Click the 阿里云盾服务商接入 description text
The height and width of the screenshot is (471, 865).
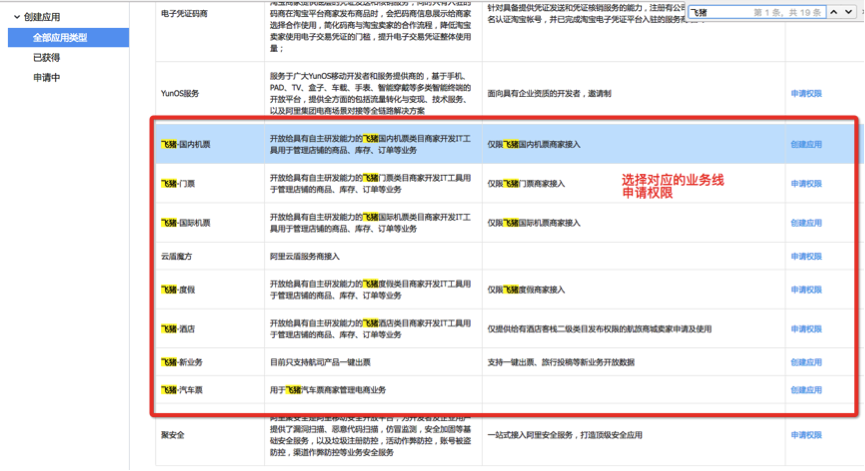[x=305, y=256]
